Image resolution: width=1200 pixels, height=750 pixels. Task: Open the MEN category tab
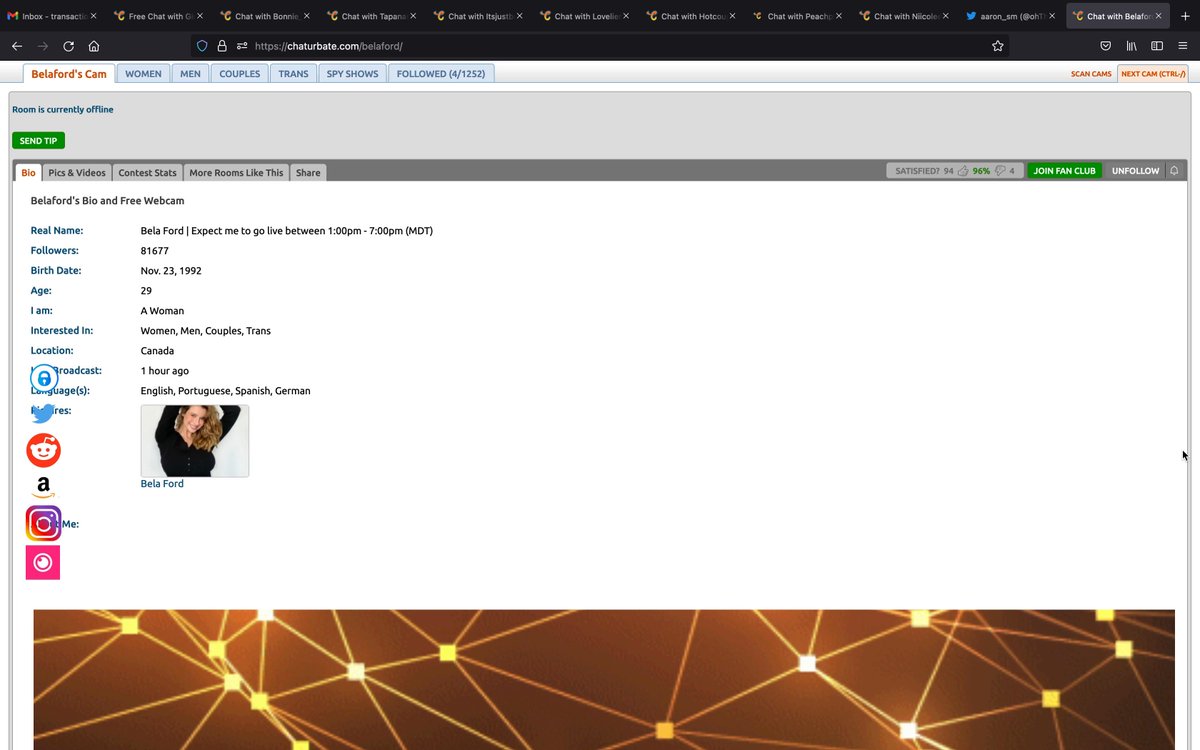[190, 74]
